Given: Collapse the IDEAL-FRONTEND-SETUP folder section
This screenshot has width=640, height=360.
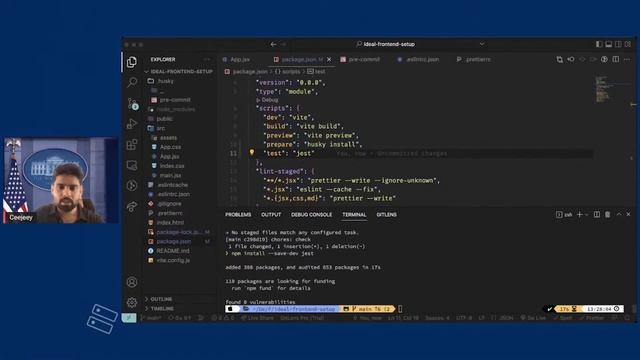Looking at the screenshot, I should click(x=179, y=71).
